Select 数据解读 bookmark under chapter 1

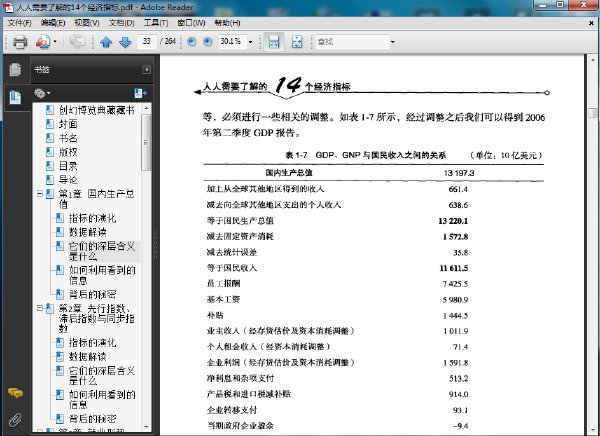pyautogui.click(x=88, y=232)
